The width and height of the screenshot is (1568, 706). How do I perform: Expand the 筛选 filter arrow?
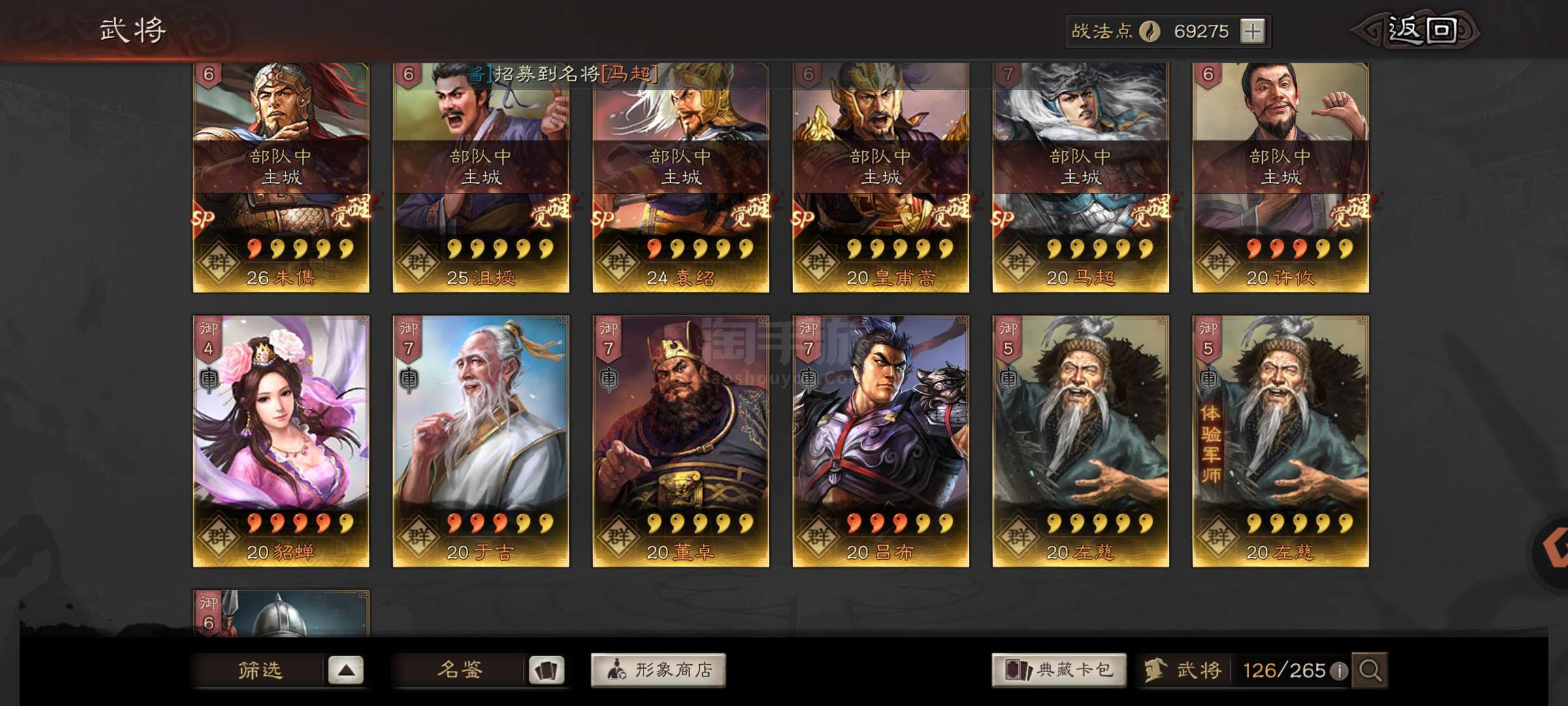point(346,670)
